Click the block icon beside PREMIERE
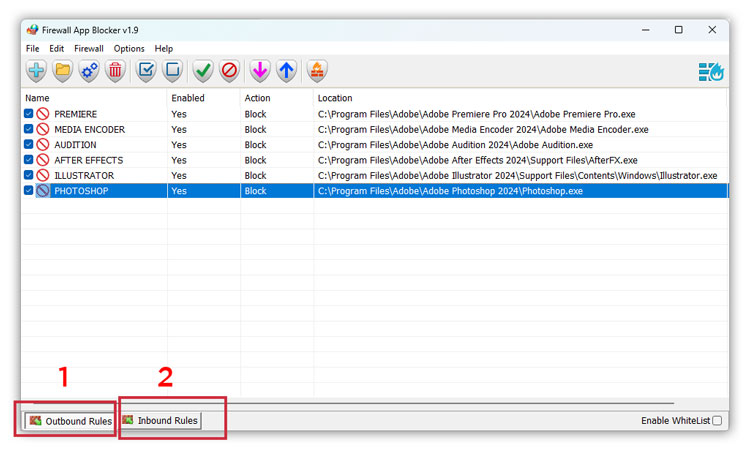The image size is (750, 452). [x=43, y=114]
